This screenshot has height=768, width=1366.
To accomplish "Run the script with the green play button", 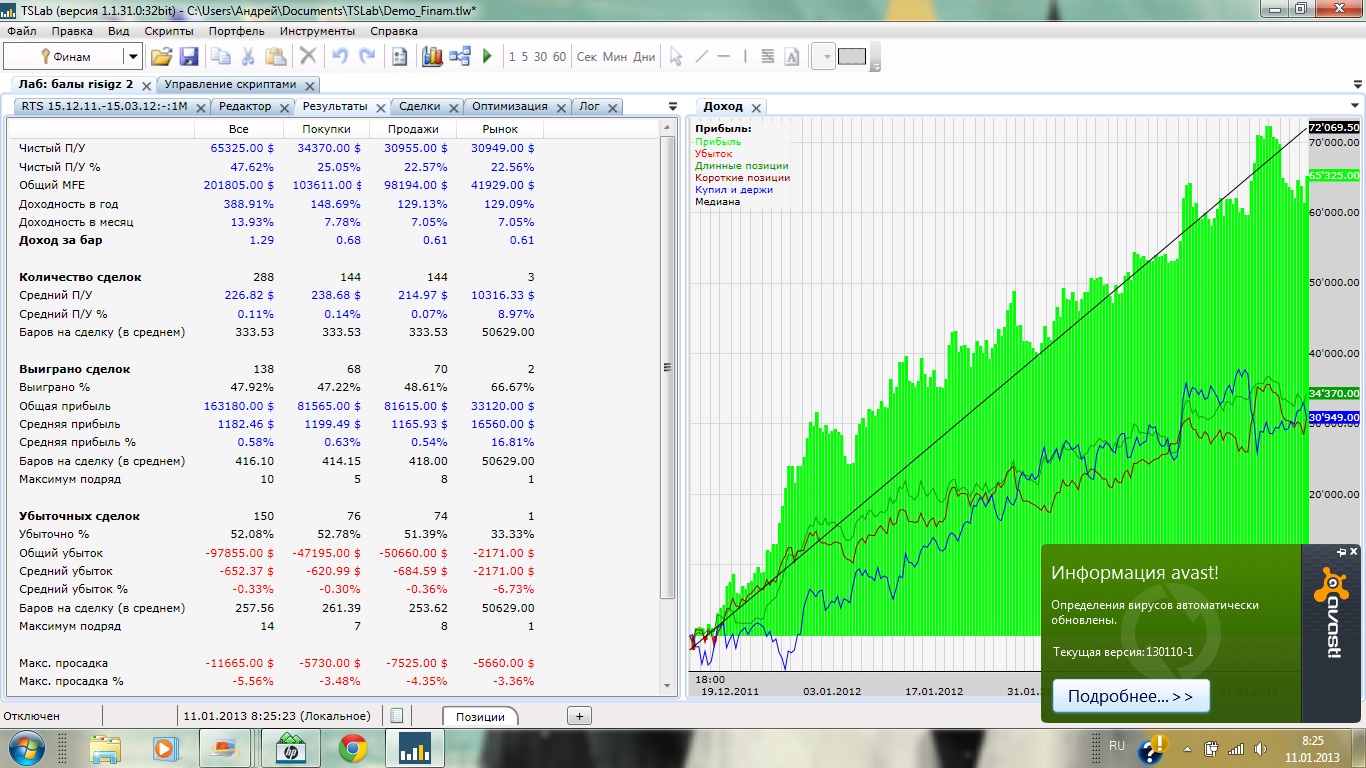I will point(487,57).
